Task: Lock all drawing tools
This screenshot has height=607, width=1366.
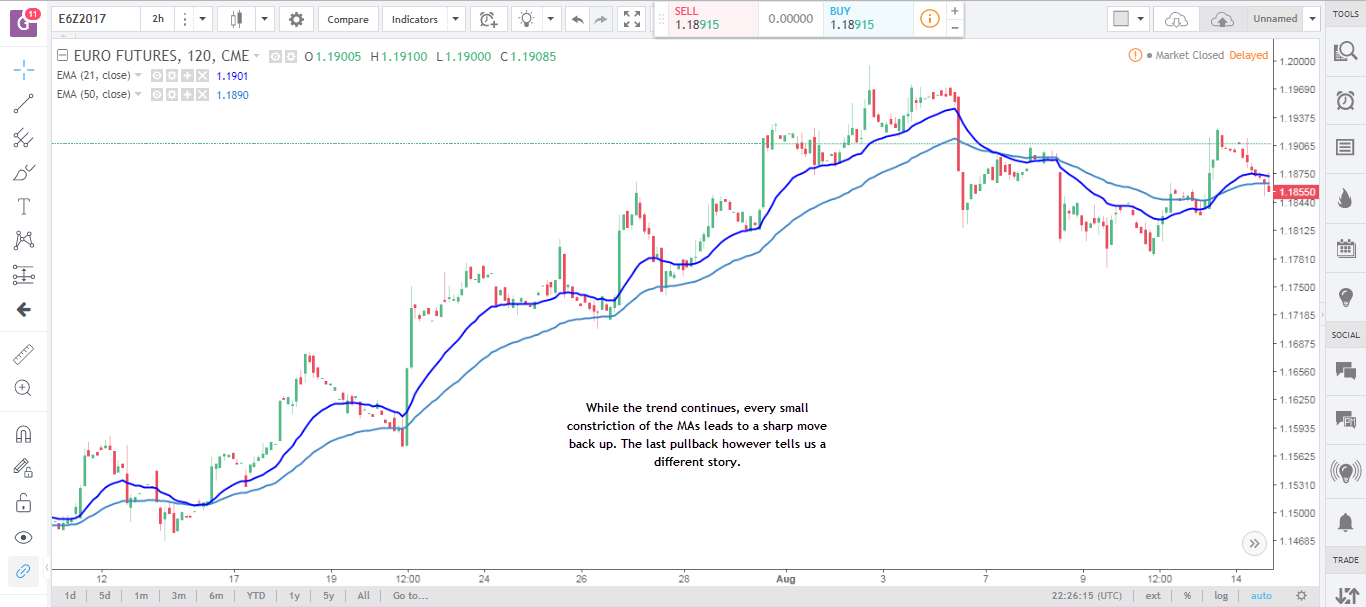Action: 22,502
